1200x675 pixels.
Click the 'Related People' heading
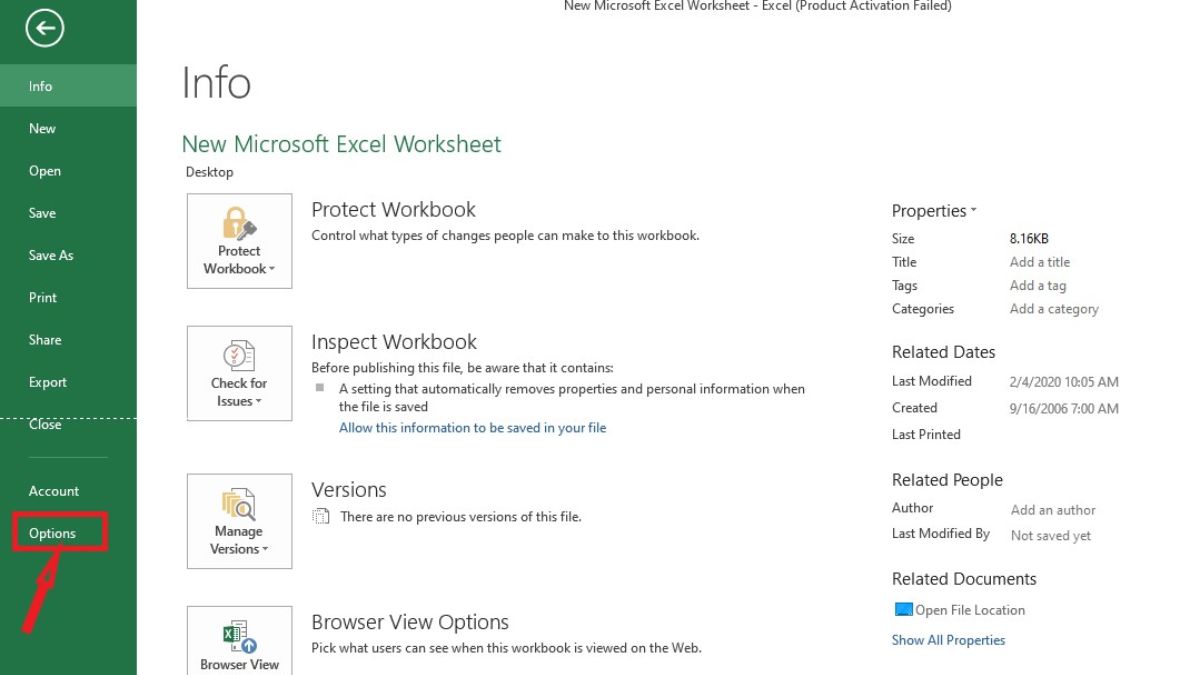(947, 480)
